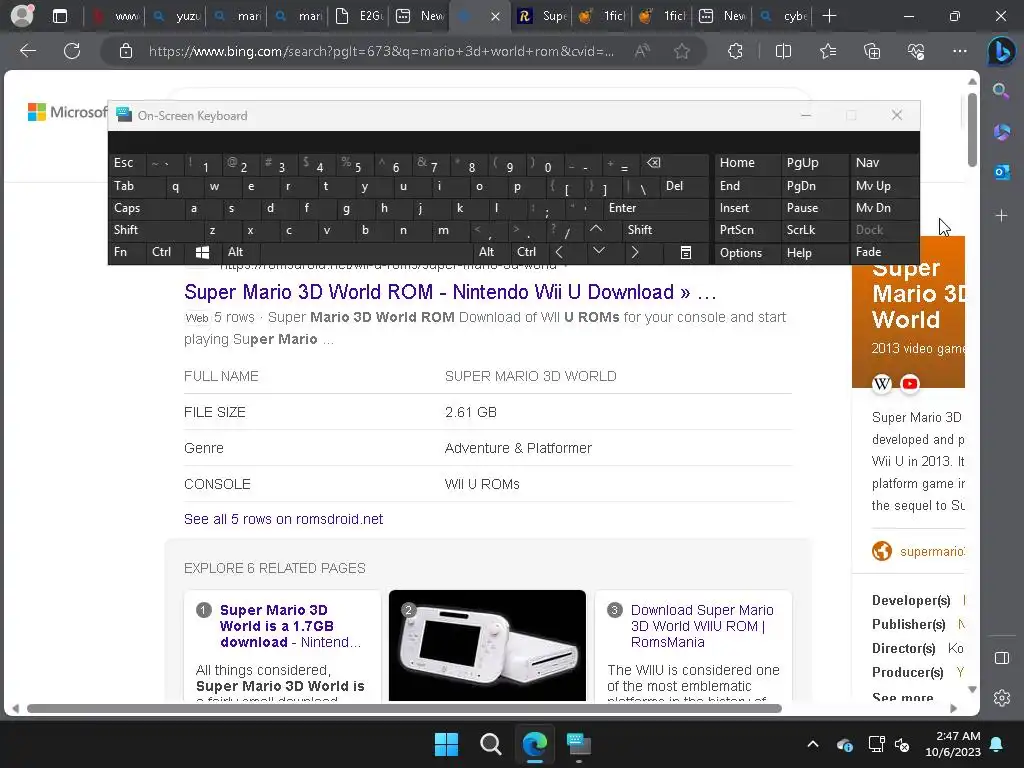
Task: Open Split screen icon in toolbar
Action: pos(783,51)
